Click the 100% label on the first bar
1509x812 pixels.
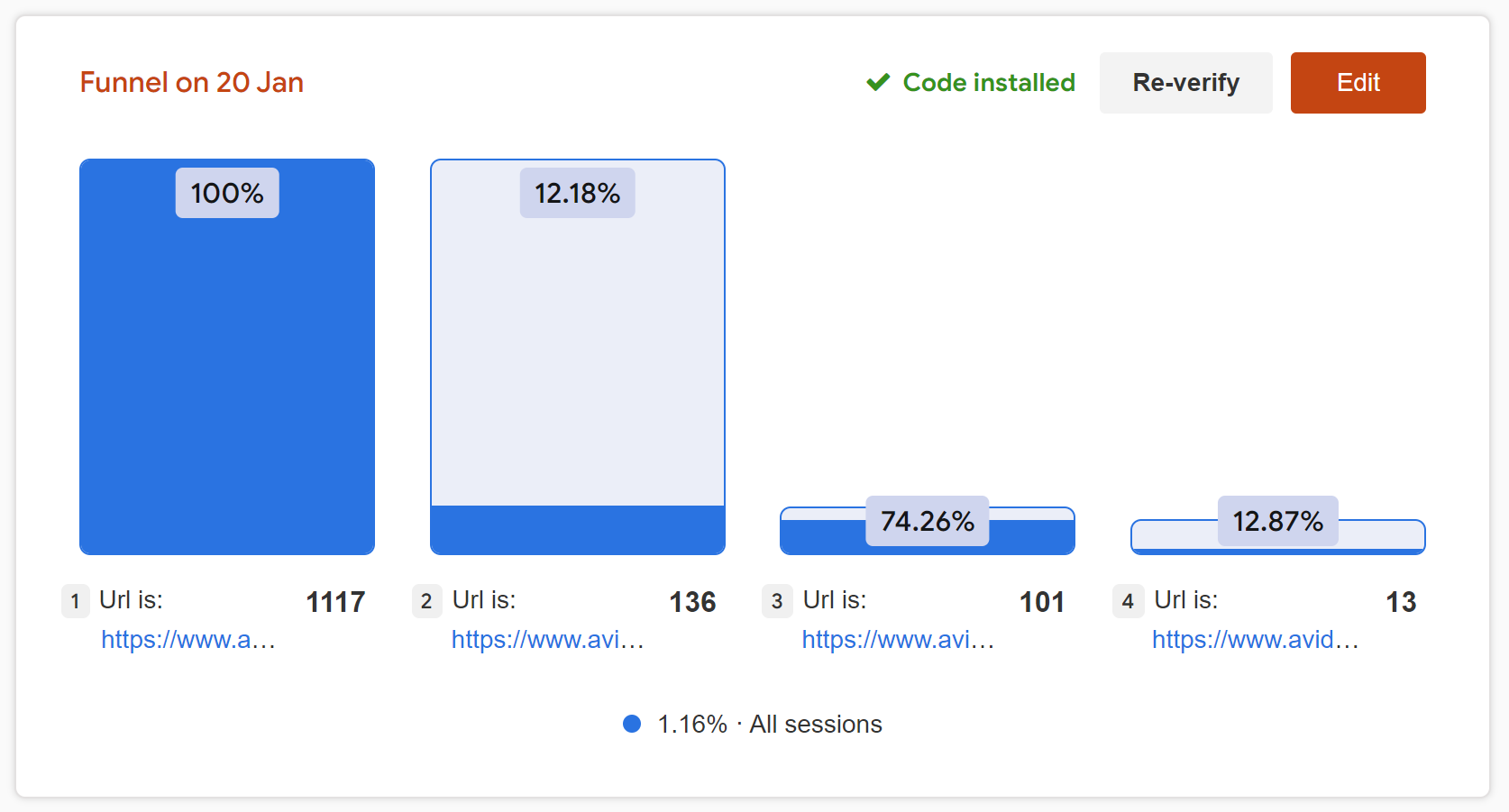coord(226,192)
